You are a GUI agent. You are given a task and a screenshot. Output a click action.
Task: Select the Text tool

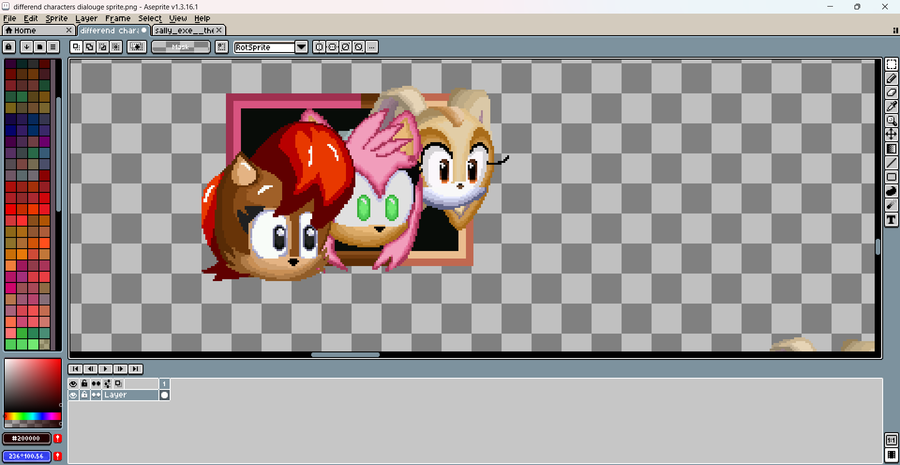click(x=891, y=220)
